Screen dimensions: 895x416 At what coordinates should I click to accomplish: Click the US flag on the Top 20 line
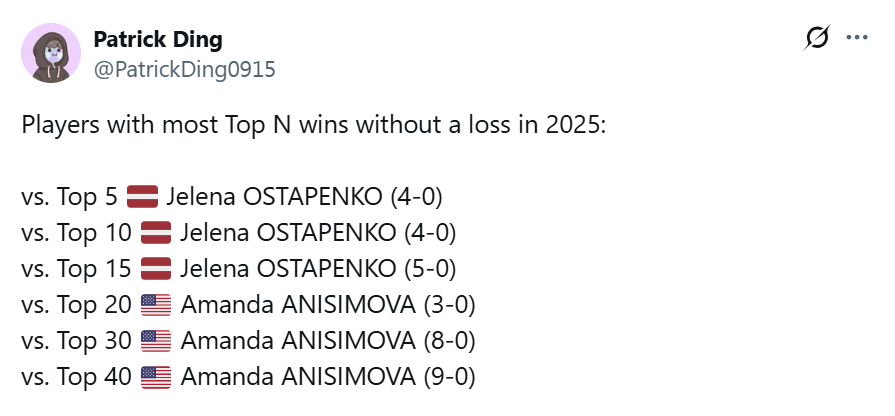point(156,305)
